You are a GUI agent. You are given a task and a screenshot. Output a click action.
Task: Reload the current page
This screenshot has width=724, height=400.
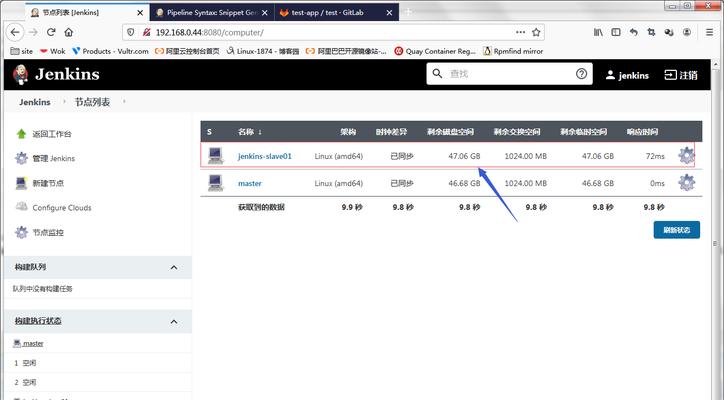click(51, 32)
